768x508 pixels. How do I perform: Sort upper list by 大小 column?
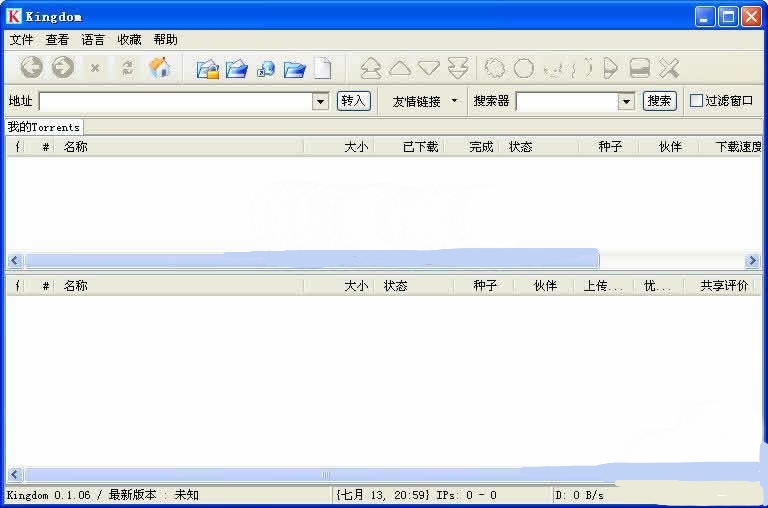point(339,146)
